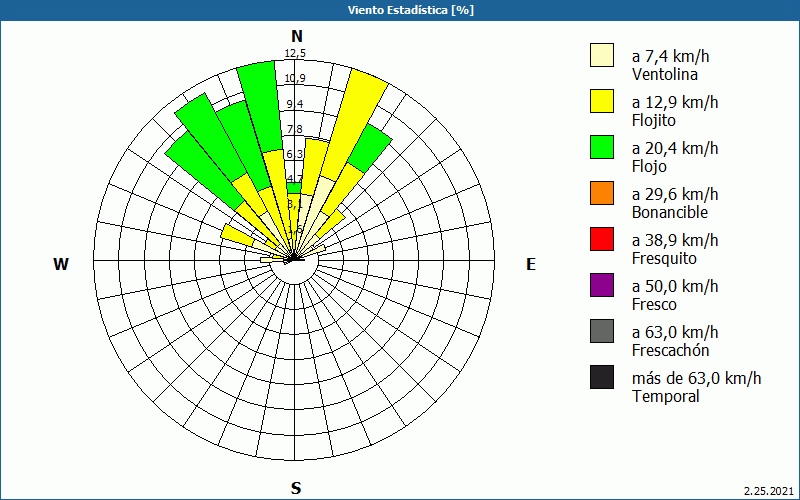Image resolution: width=800 pixels, height=500 pixels.
Task: Click the N compass label
Action: pyautogui.click(x=297, y=36)
